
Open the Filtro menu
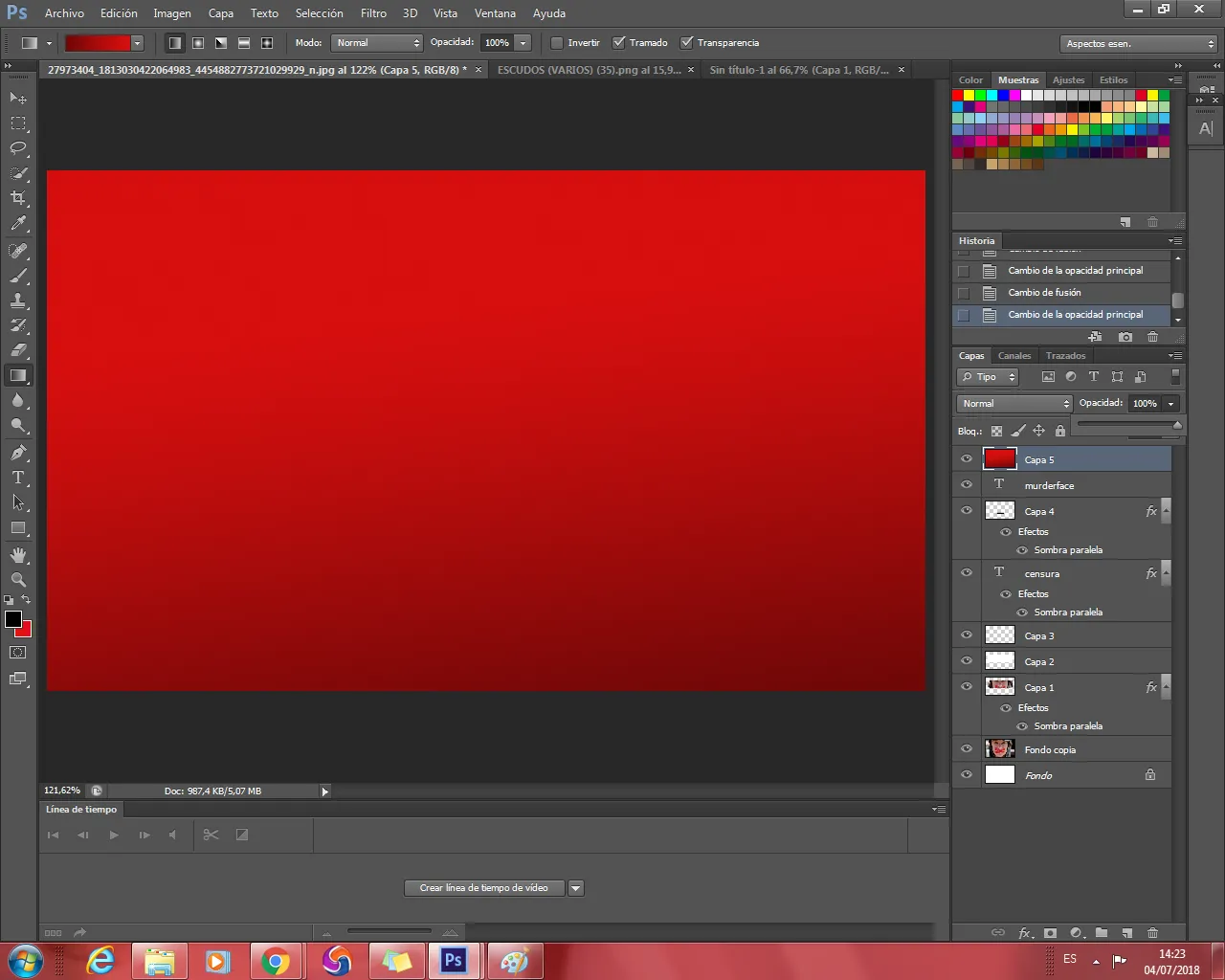click(x=373, y=13)
